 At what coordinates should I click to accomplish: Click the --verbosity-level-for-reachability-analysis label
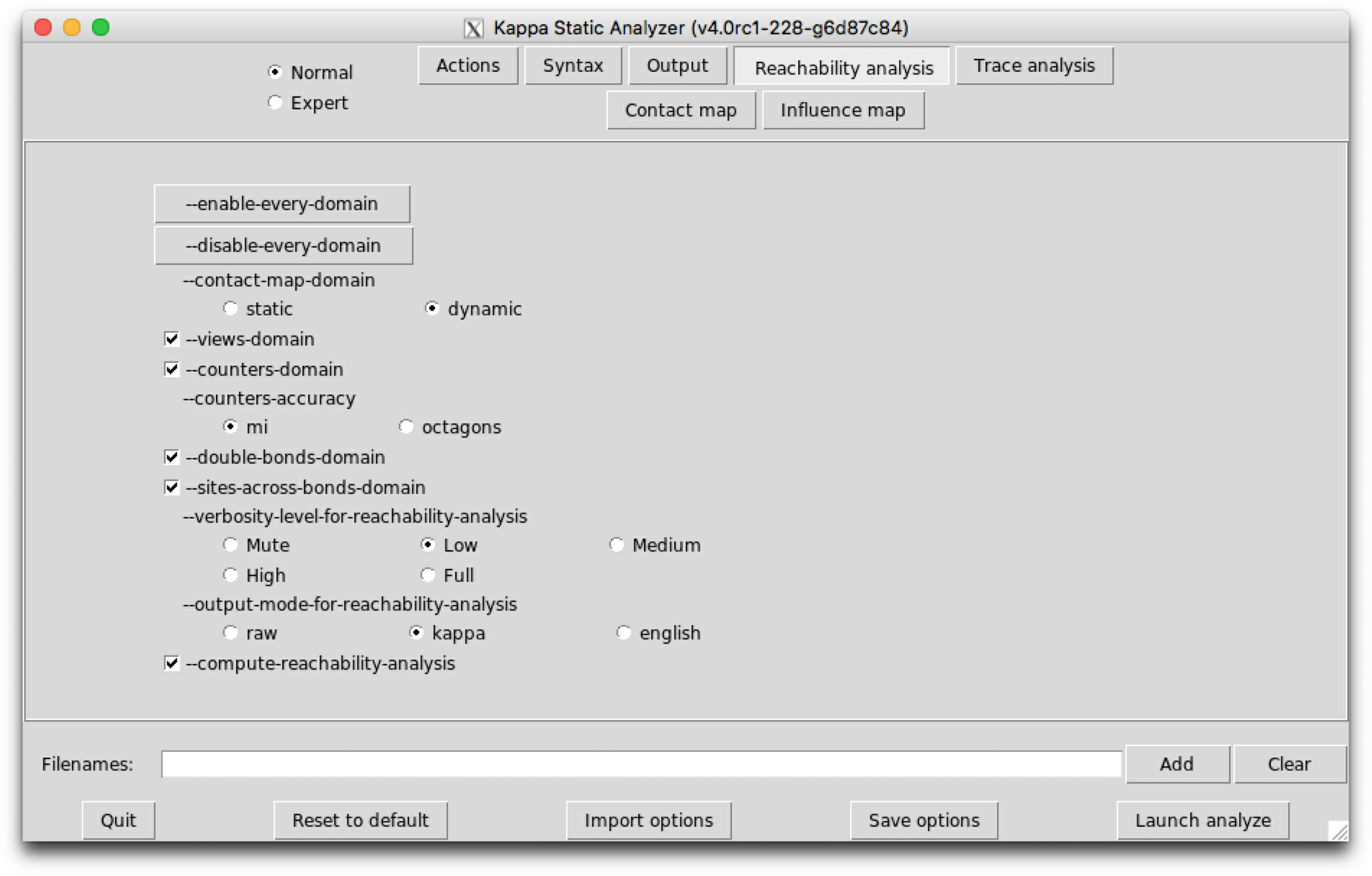(x=355, y=516)
